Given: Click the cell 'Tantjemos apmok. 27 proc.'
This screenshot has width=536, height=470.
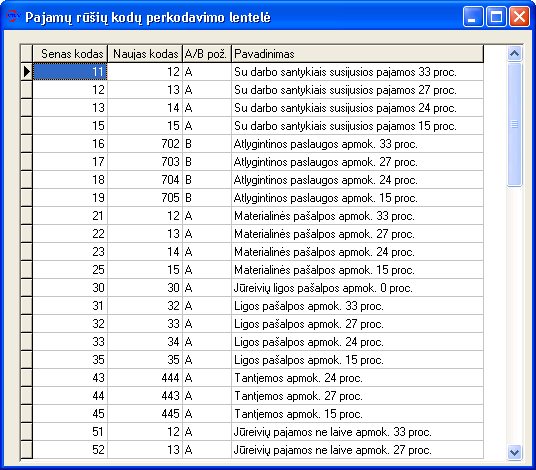Looking at the screenshot, I should click(358, 395).
